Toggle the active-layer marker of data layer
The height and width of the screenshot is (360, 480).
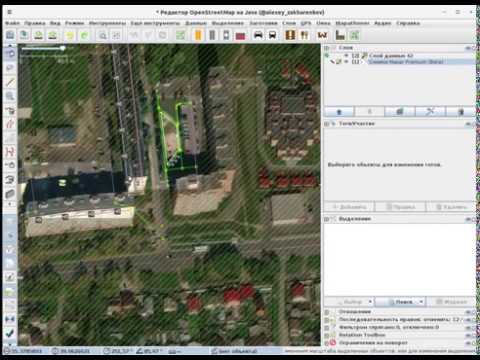[x=327, y=56]
